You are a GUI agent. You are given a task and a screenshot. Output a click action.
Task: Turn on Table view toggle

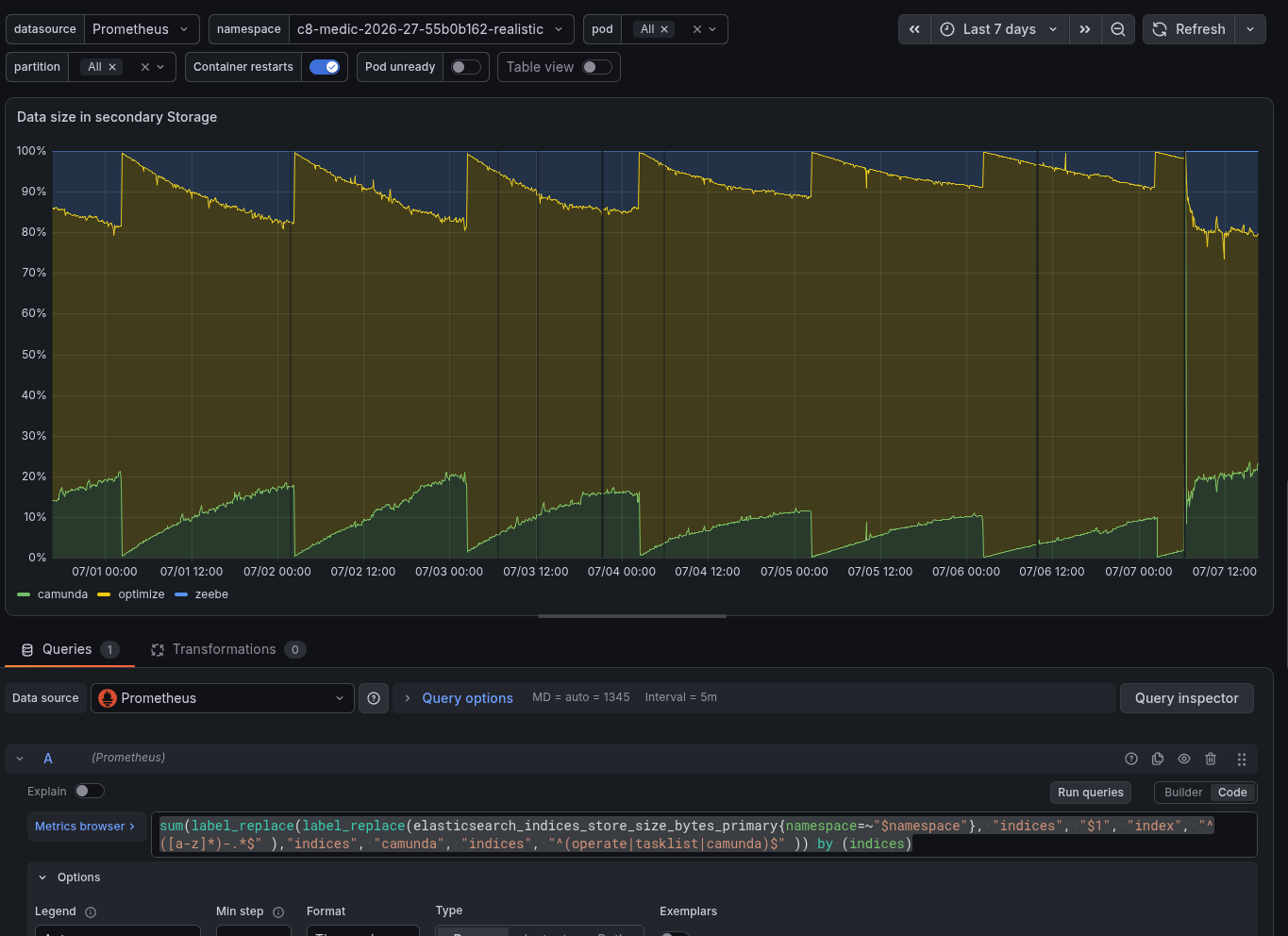(597, 67)
